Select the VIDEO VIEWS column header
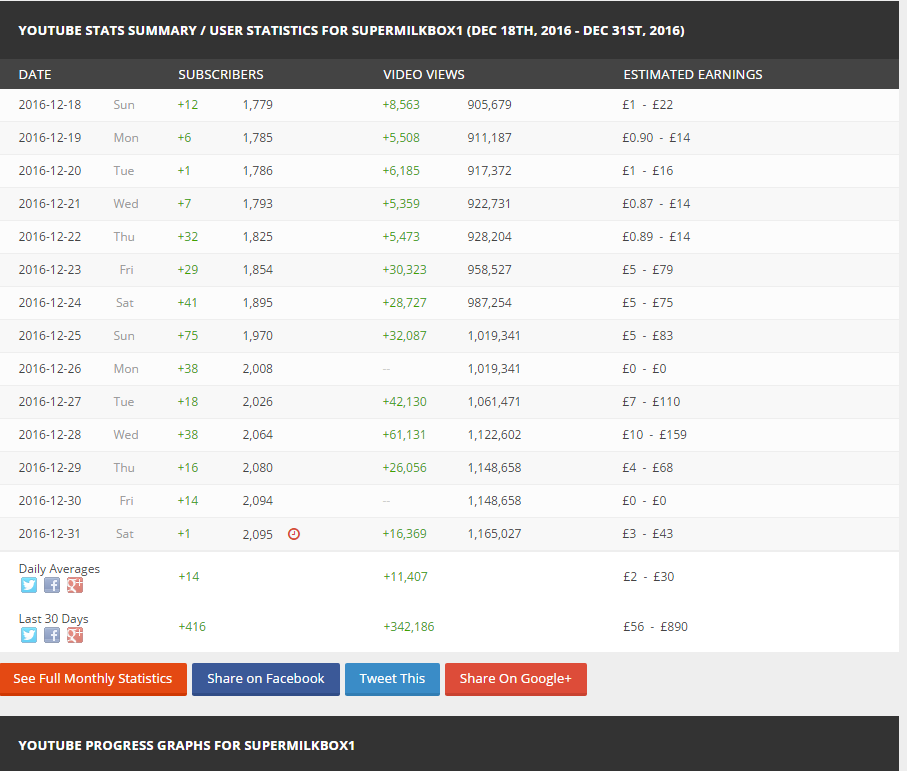 click(424, 75)
